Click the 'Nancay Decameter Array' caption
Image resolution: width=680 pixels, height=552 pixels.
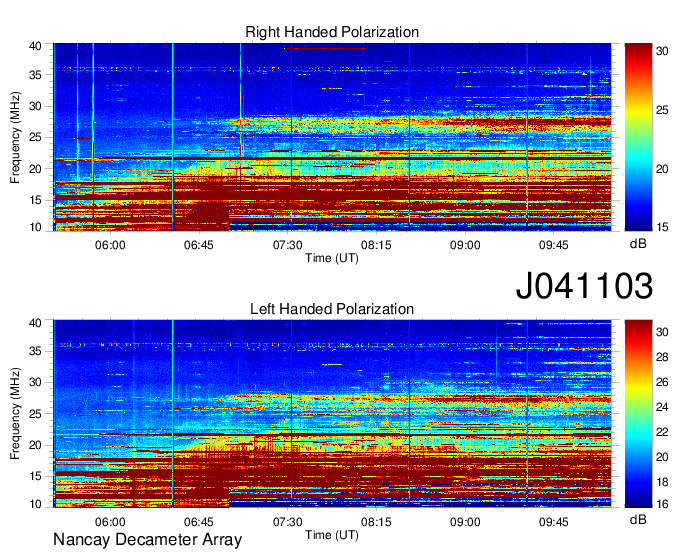pyautogui.click(x=147, y=539)
